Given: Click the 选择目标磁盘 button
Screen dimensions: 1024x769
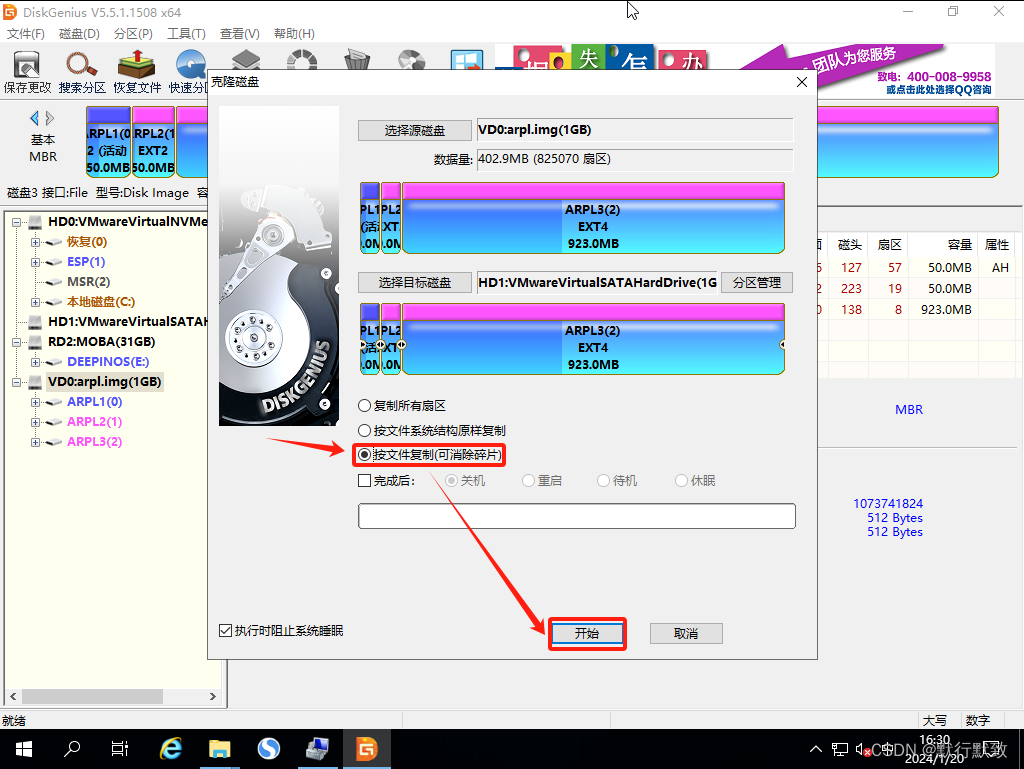Looking at the screenshot, I should [415, 283].
